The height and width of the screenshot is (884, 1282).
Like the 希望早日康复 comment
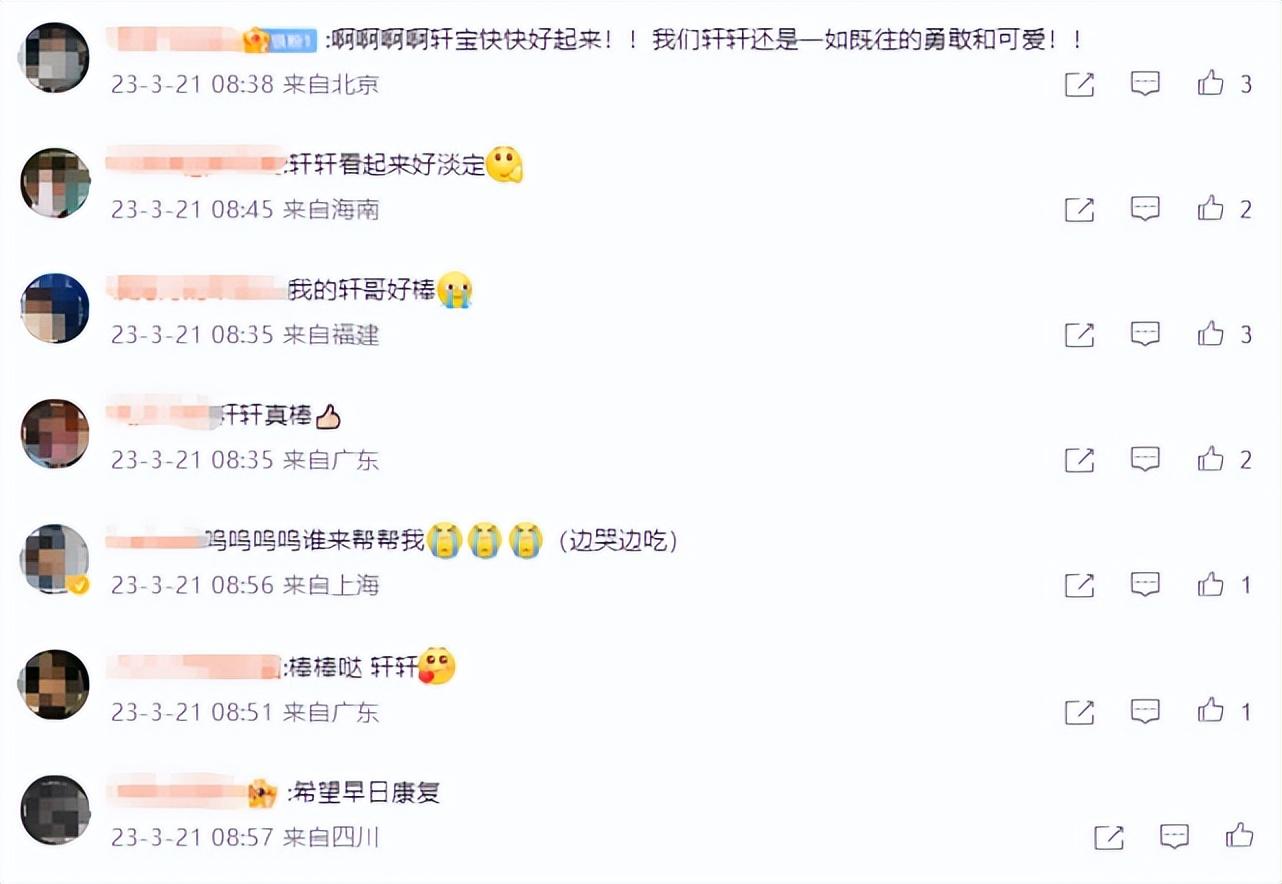point(1240,836)
